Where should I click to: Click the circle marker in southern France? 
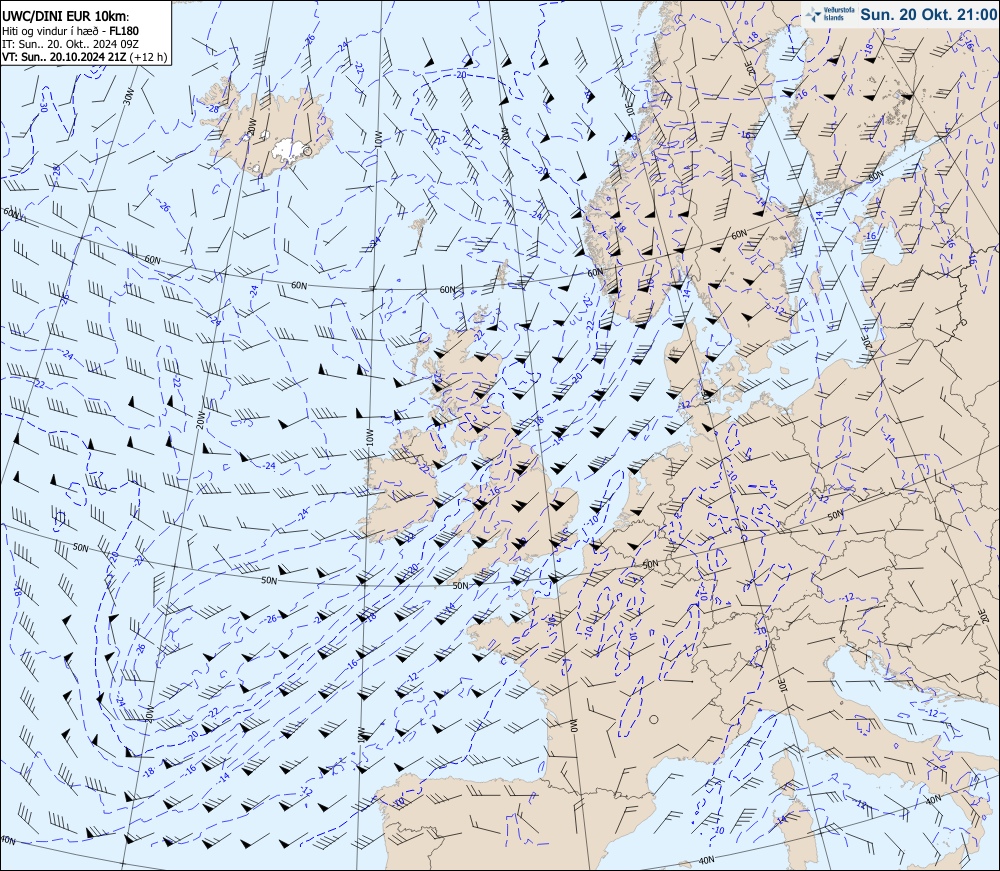click(654, 720)
